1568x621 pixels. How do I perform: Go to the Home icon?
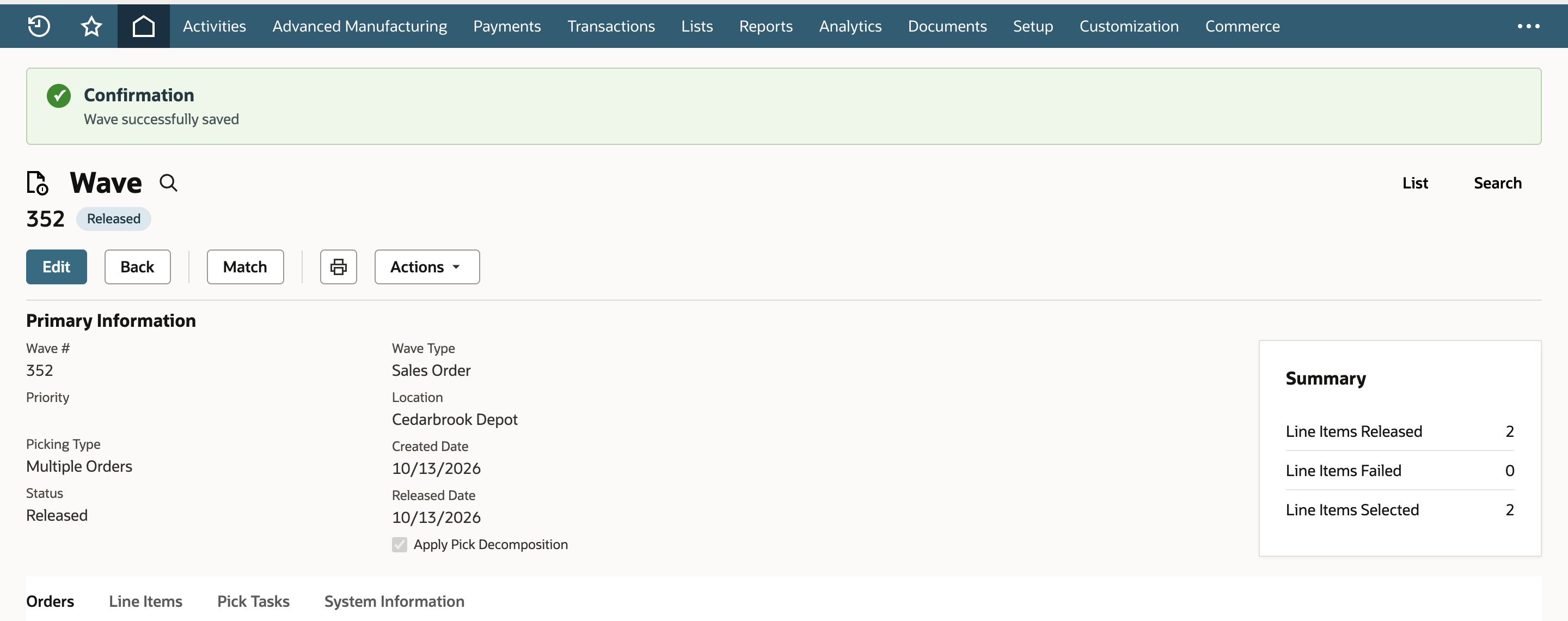[144, 26]
